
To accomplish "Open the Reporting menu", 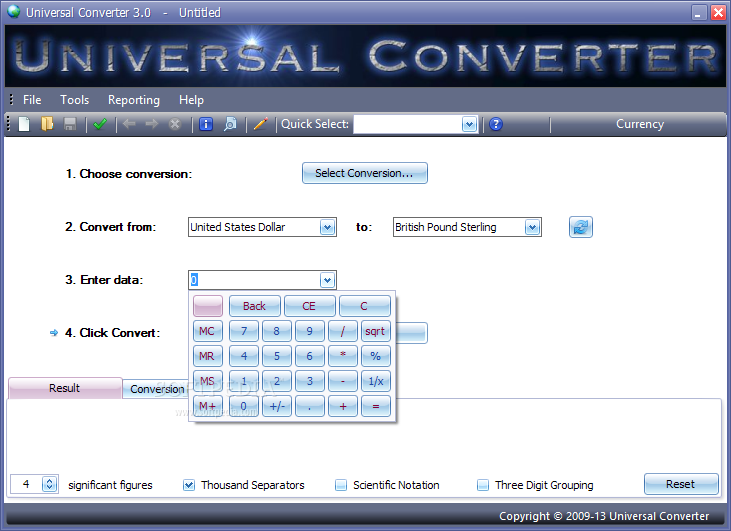I will point(134,100).
